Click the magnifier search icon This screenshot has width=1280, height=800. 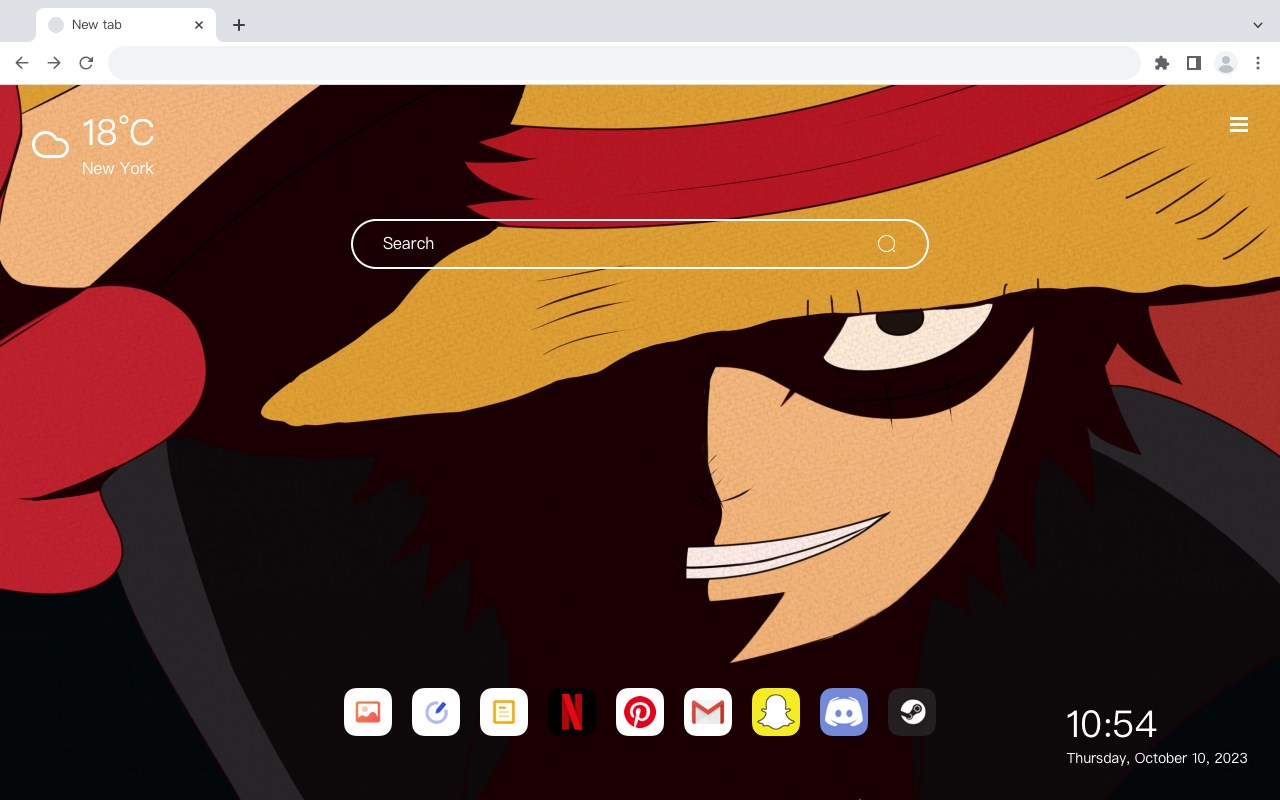tap(886, 244)
